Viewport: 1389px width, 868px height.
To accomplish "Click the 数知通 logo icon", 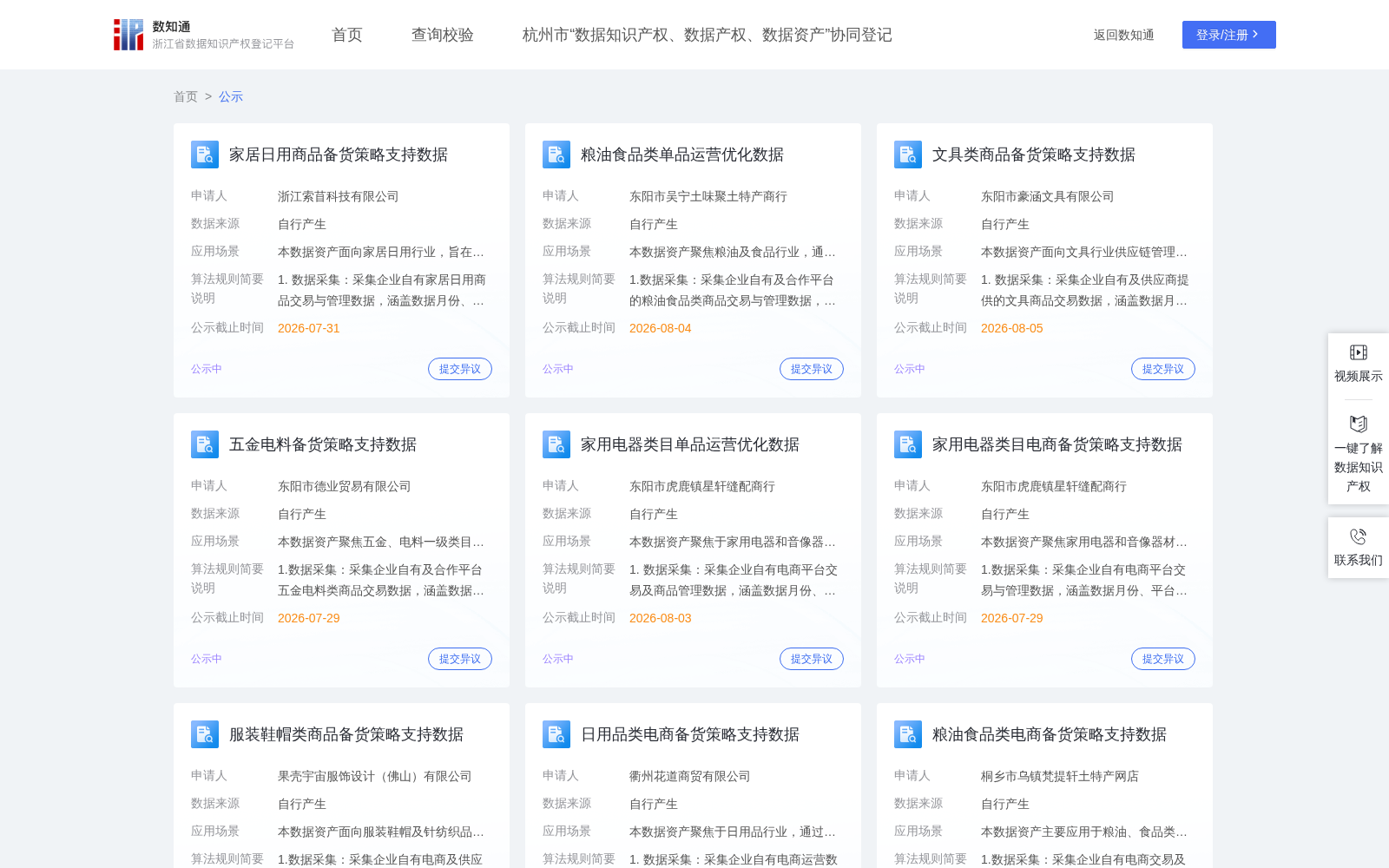I will [128, 35].
